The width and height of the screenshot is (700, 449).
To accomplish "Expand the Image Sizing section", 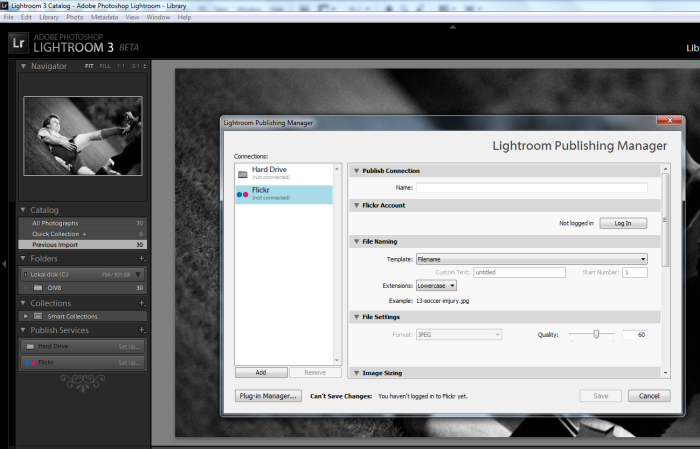I will click(356, 373).
